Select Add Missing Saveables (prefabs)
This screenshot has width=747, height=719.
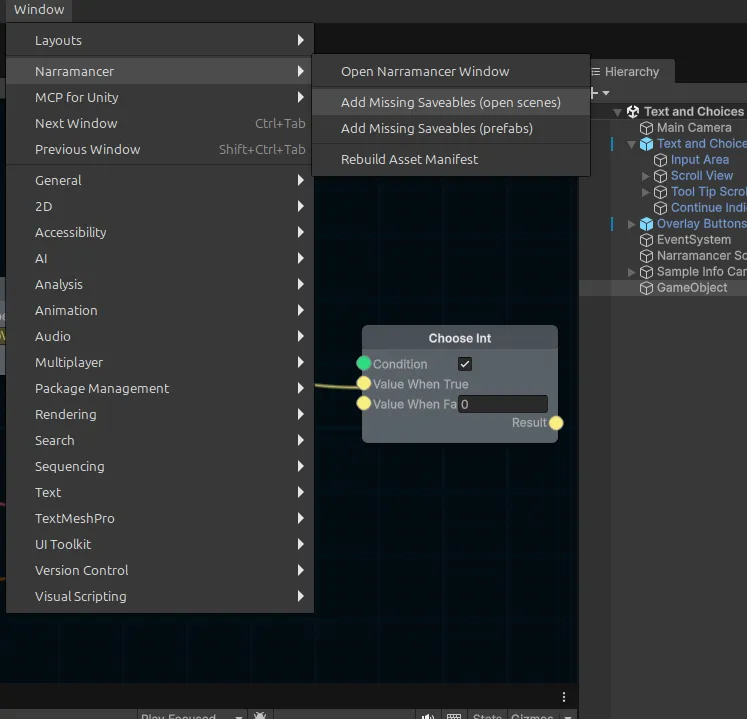coord(451,128)
